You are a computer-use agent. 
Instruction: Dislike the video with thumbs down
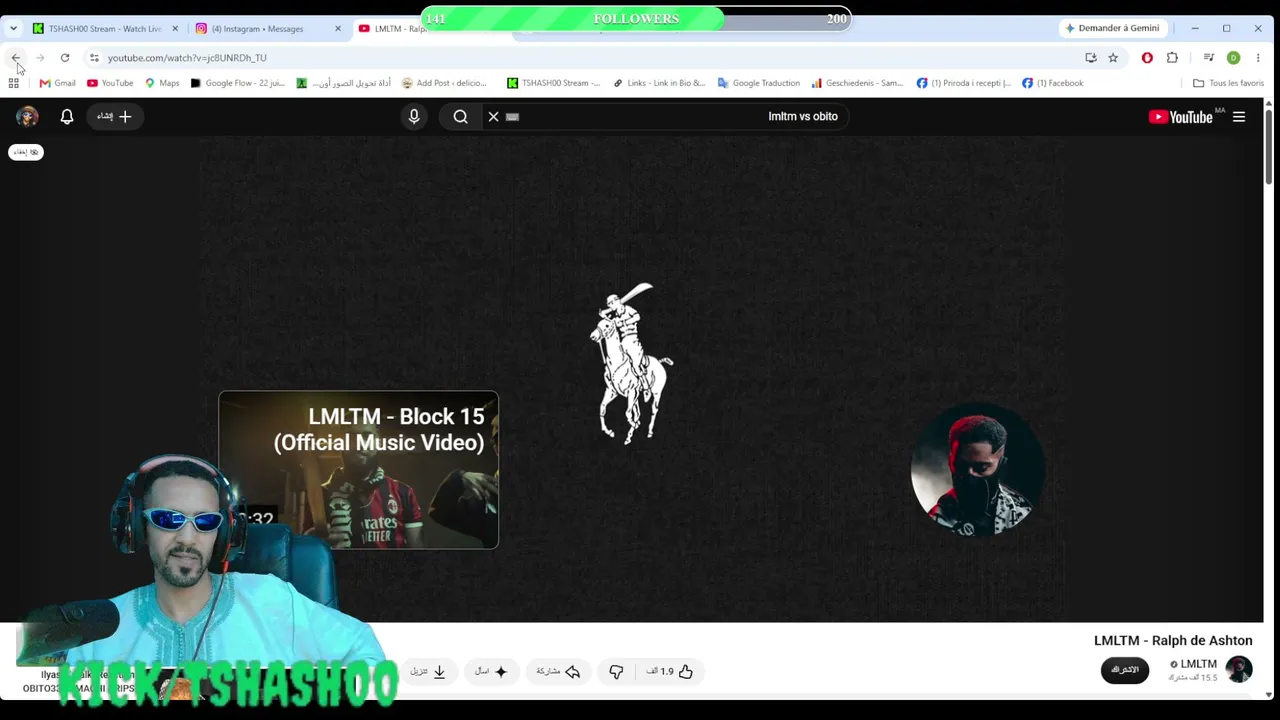point(616,672)
